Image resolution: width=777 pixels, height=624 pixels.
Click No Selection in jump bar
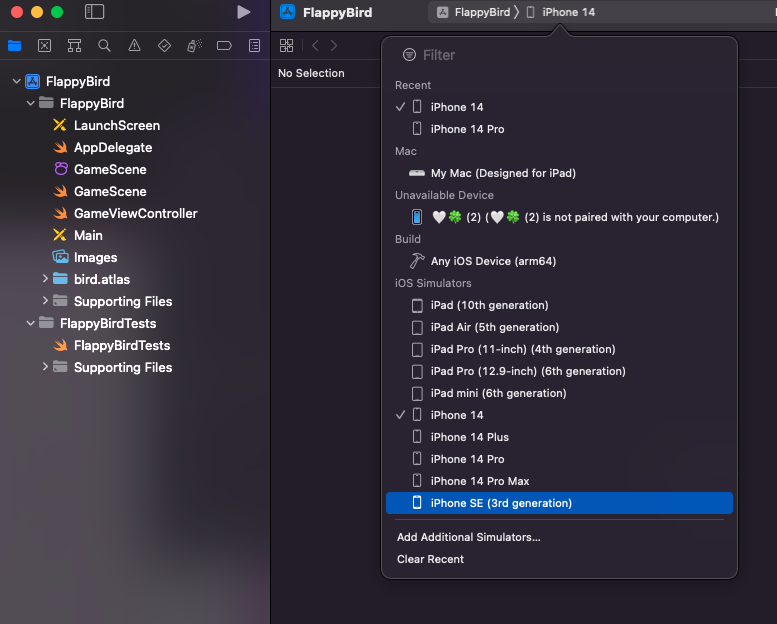[311, 73]
